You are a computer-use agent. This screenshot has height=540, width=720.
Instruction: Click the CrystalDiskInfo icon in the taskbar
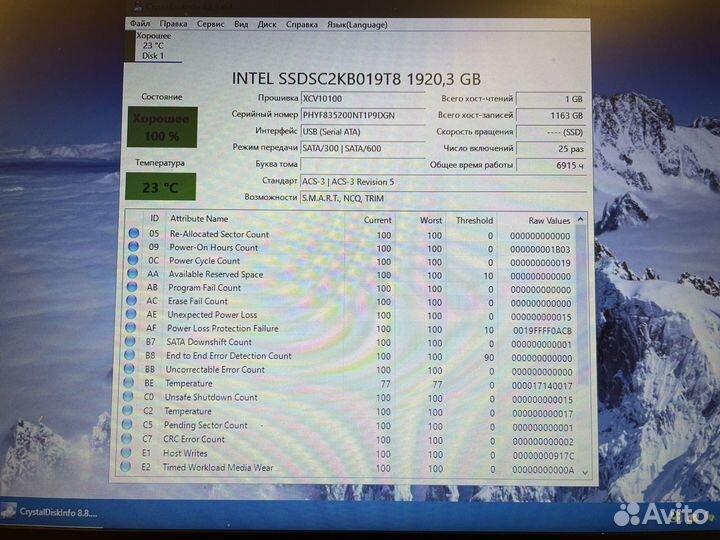(x=8, y=512)
